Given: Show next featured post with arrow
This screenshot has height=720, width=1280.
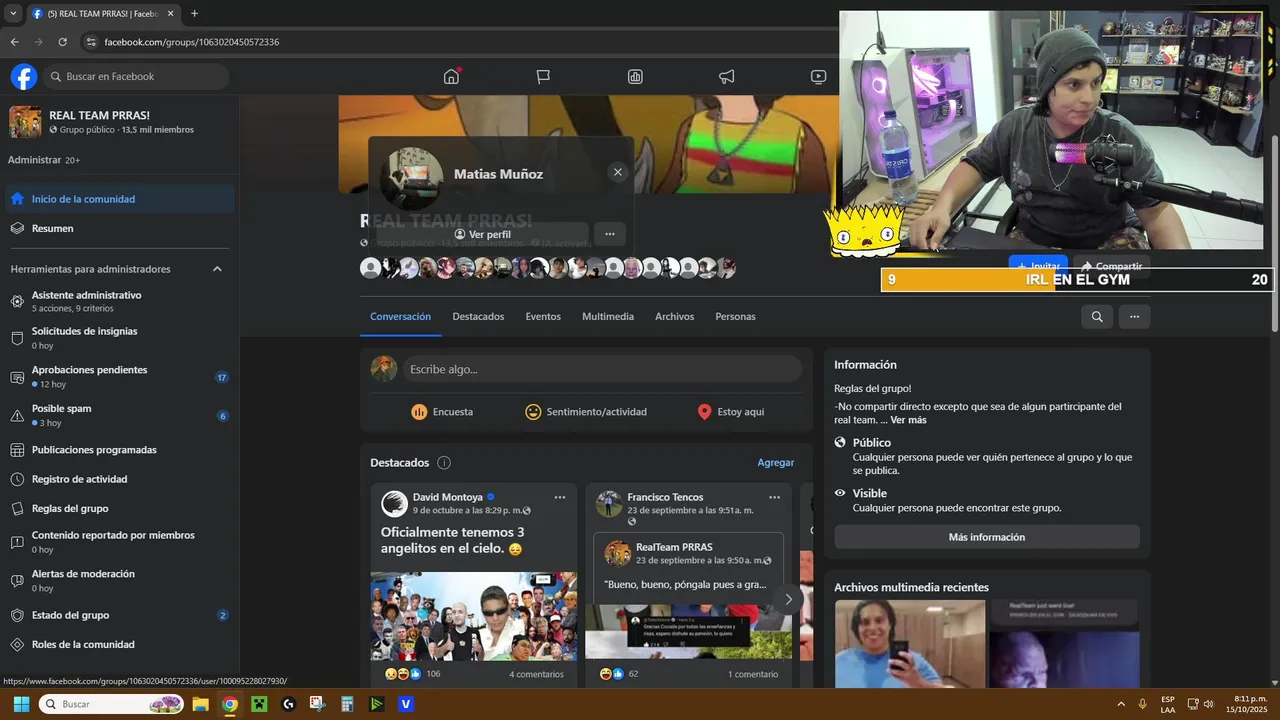Looking at the screenshot, I should point(788,599).
